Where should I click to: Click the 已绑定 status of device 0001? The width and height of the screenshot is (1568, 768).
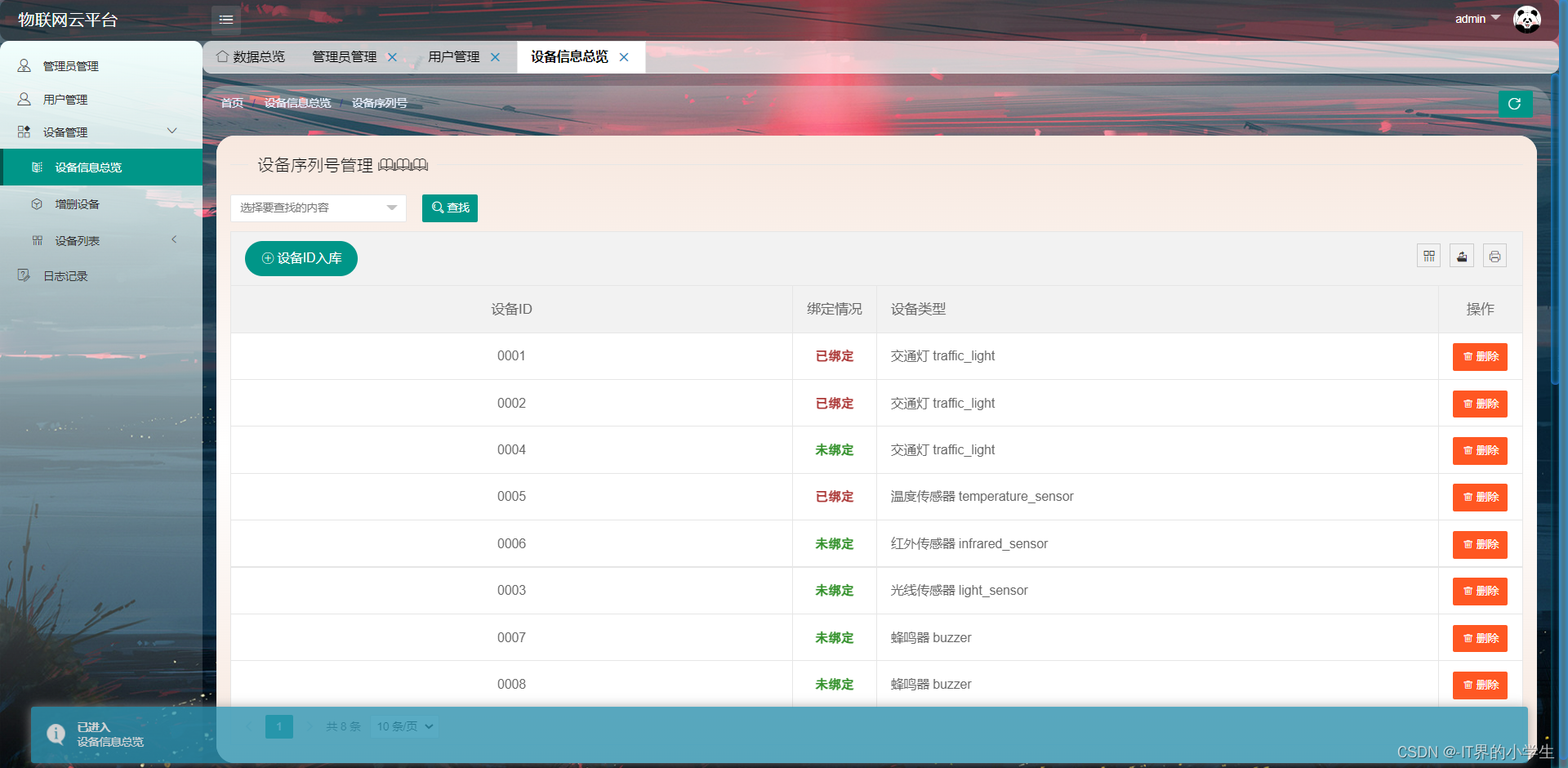[835, 356]
